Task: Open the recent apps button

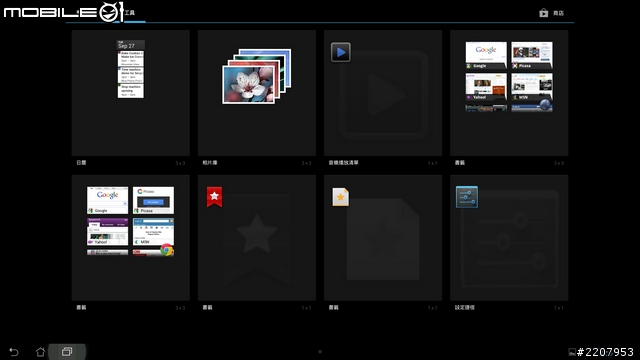Action: click(67, 351)
